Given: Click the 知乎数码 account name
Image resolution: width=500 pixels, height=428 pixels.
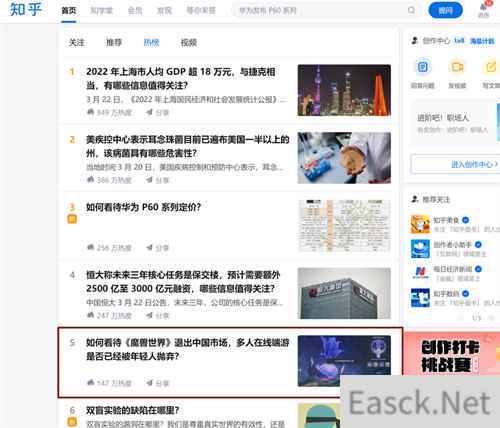Looking at the screenshot, I should (446, 294).
